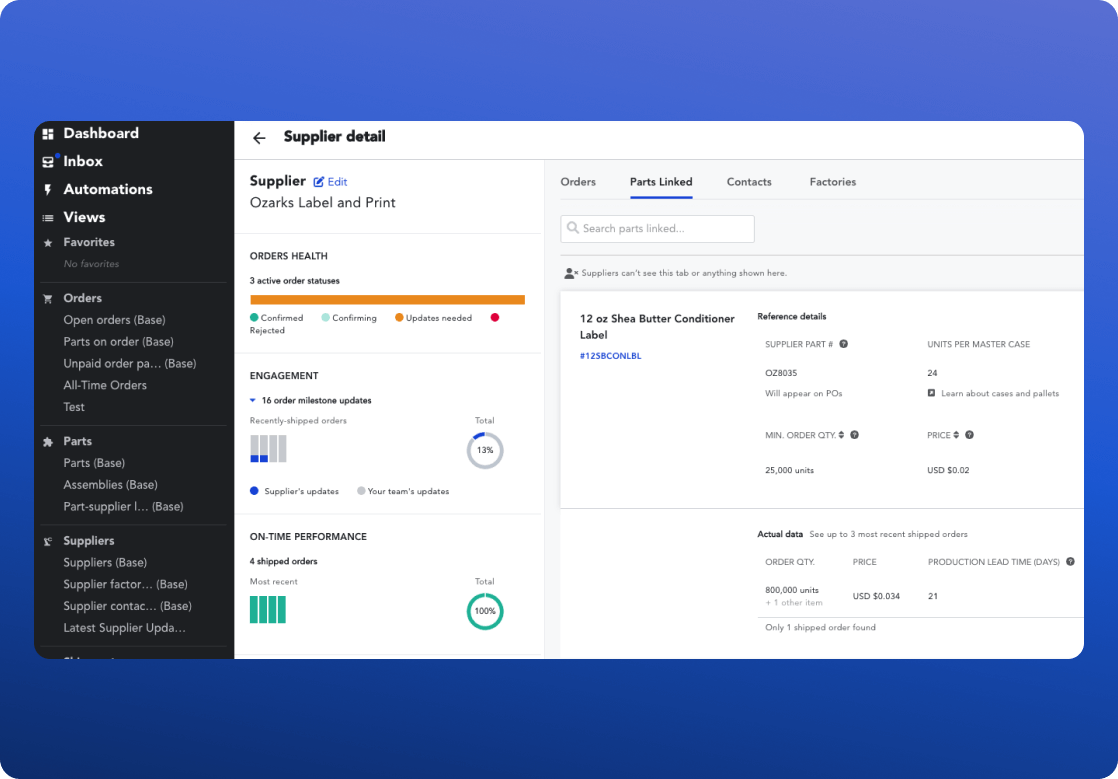Click the pencil edit icon beside Supplier
Viewport: 1118px width, 779px height.
[319, 182]
